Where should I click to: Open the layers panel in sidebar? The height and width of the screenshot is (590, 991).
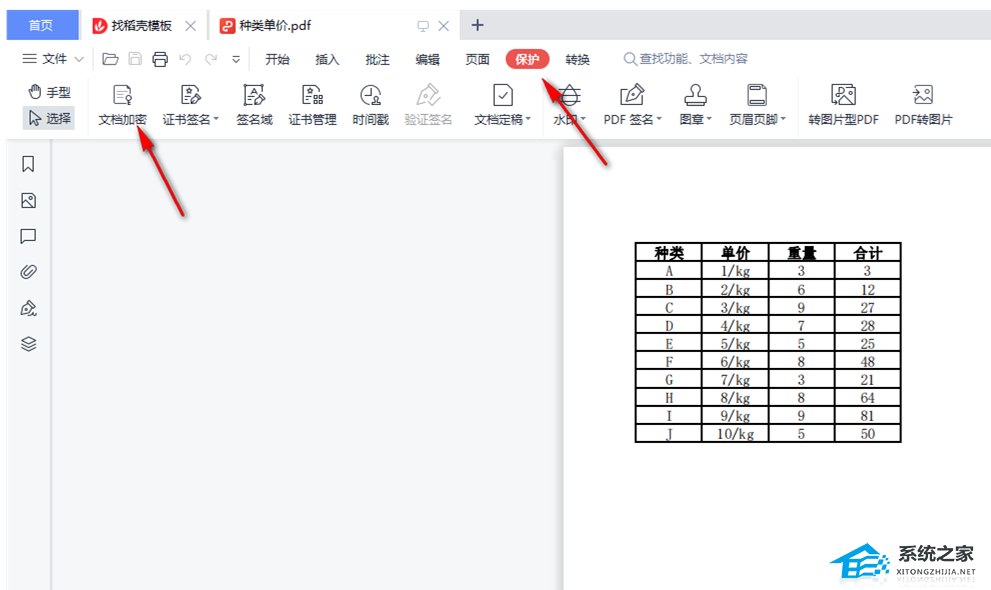28,344
